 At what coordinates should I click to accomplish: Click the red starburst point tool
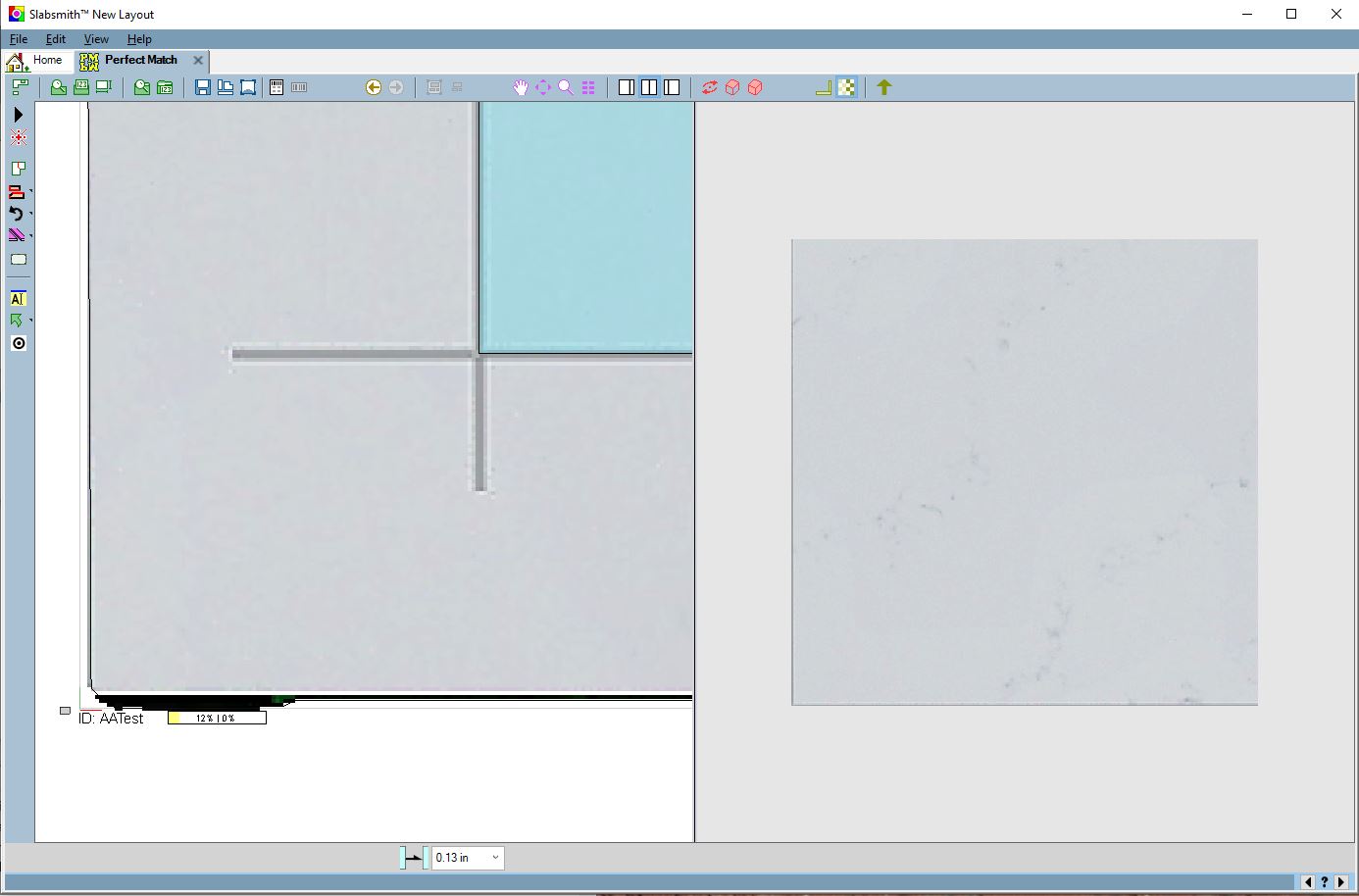click(18, 138)
